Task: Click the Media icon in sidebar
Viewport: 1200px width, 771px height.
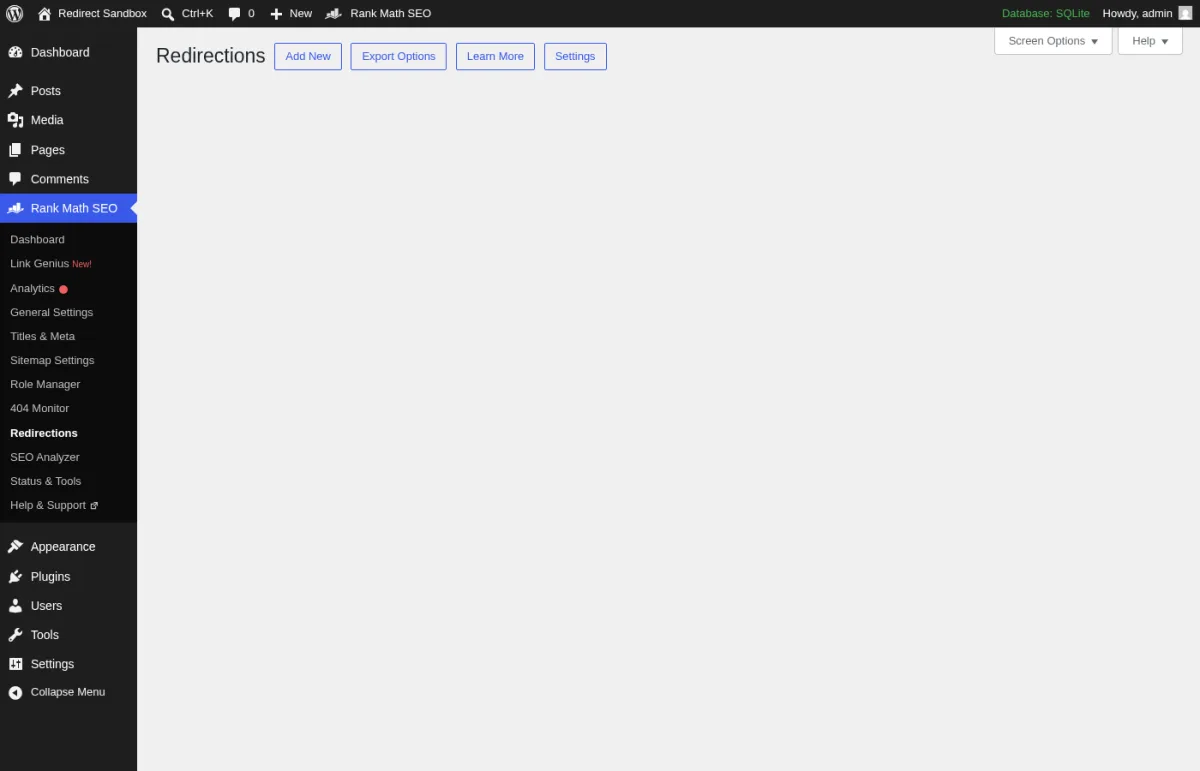Action: [15, 120]
